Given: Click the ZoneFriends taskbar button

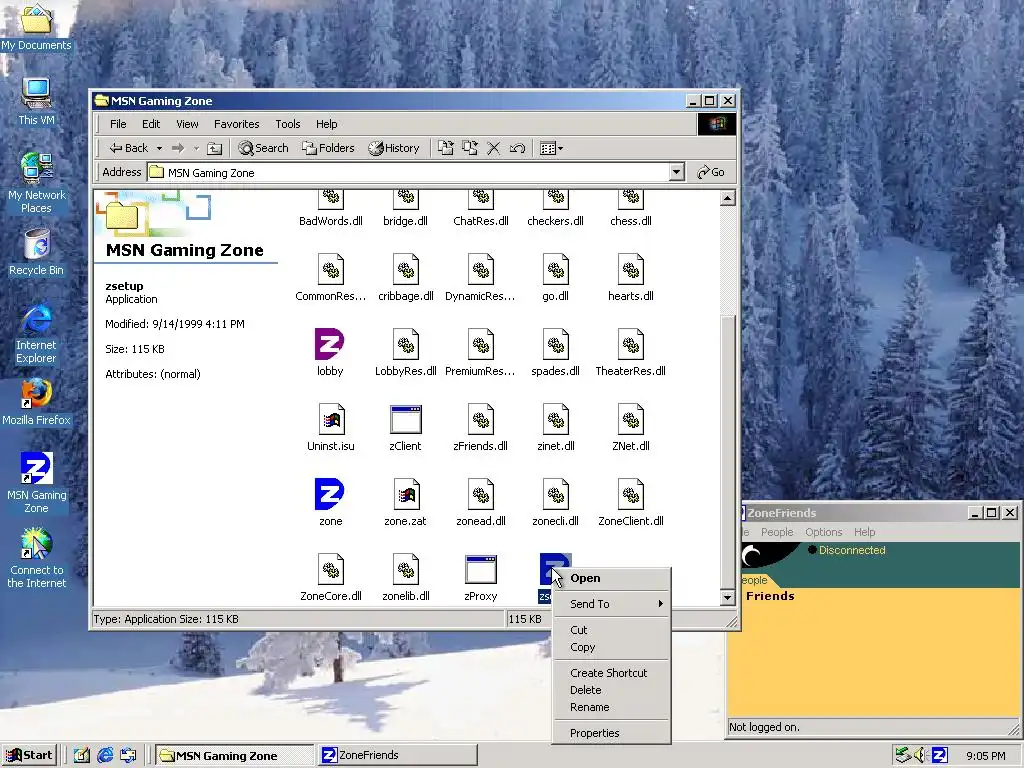Looking at the screenshot, I should coord(397,755).
